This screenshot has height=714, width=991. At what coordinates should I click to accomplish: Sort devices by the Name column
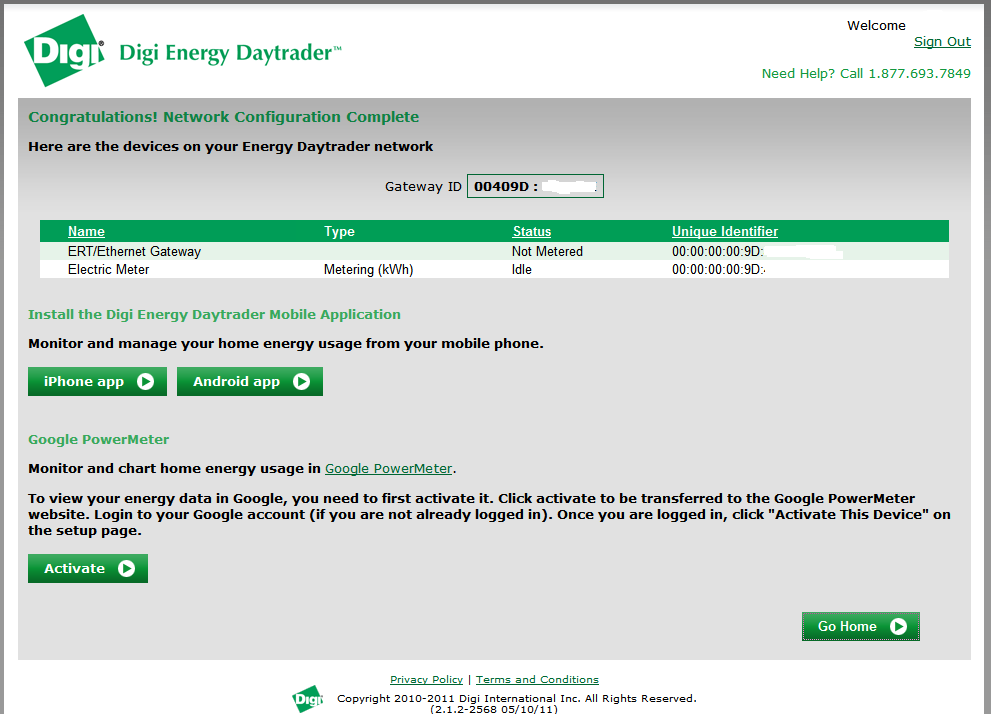(86, 231)
